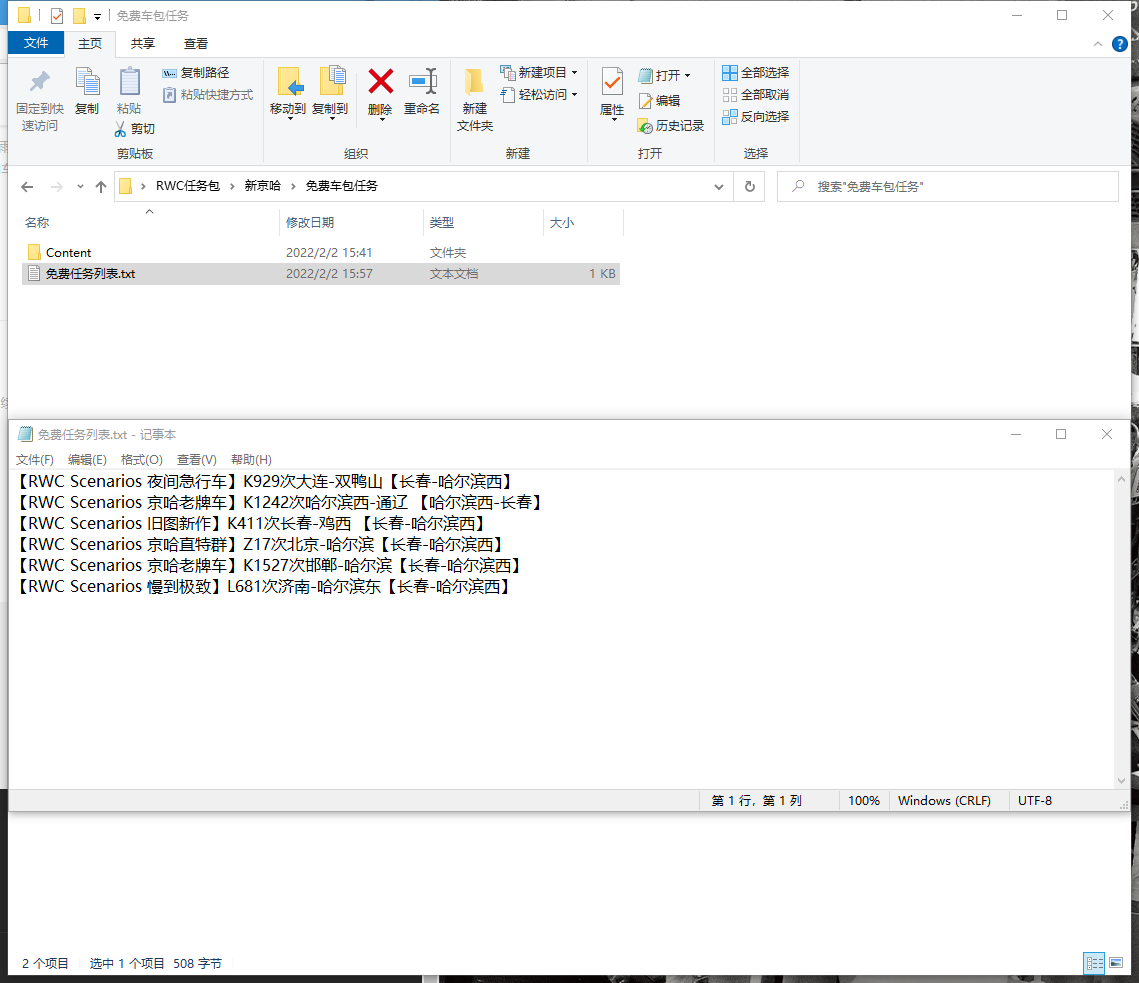The height and width of the screenshot is (983, 1139).
Task: Click Move to (移动到) icon
Action: pyautogui.click(x=289, y=82)
